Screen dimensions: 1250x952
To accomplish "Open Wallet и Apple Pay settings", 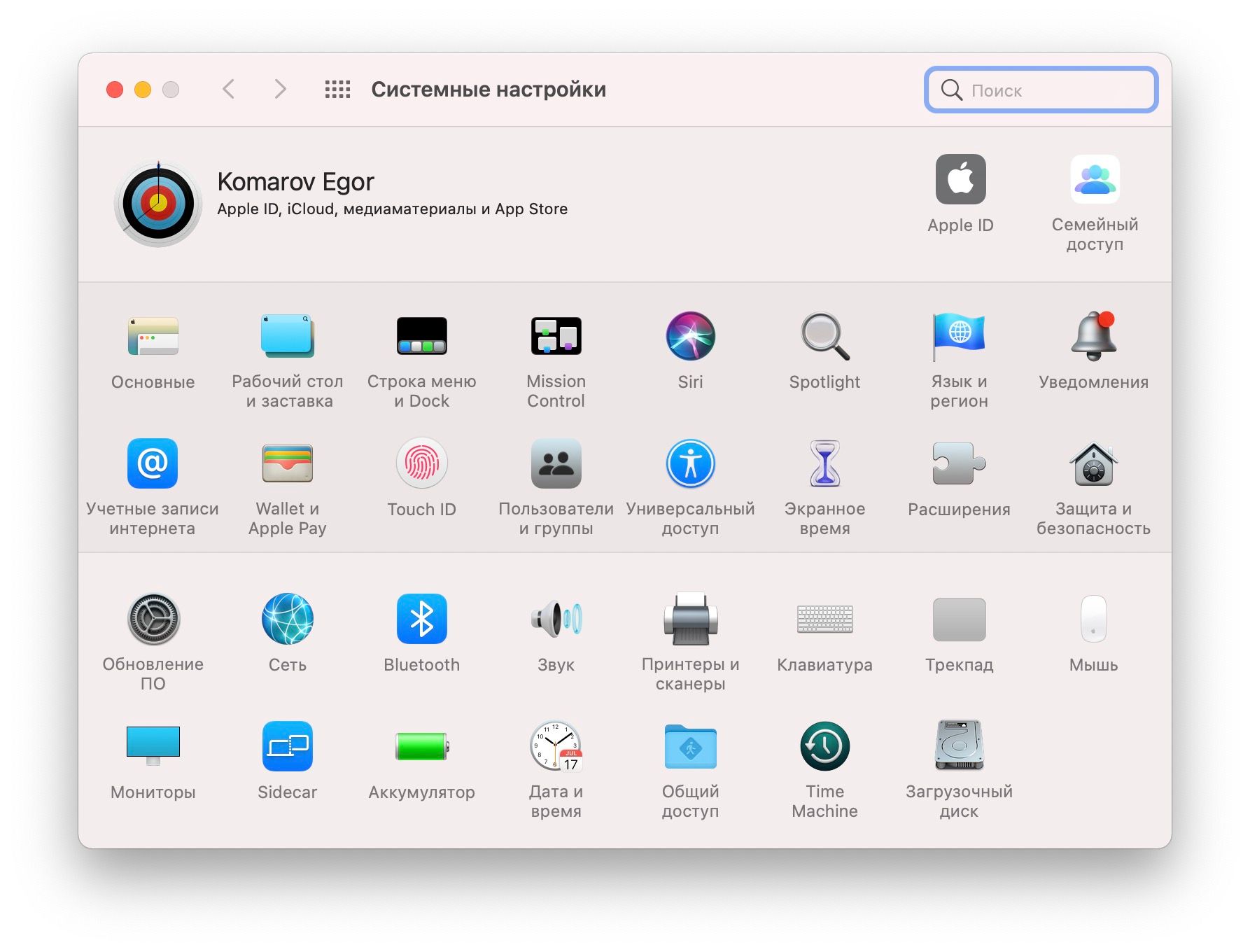I will pyautogui.click(x=287, y=463).
